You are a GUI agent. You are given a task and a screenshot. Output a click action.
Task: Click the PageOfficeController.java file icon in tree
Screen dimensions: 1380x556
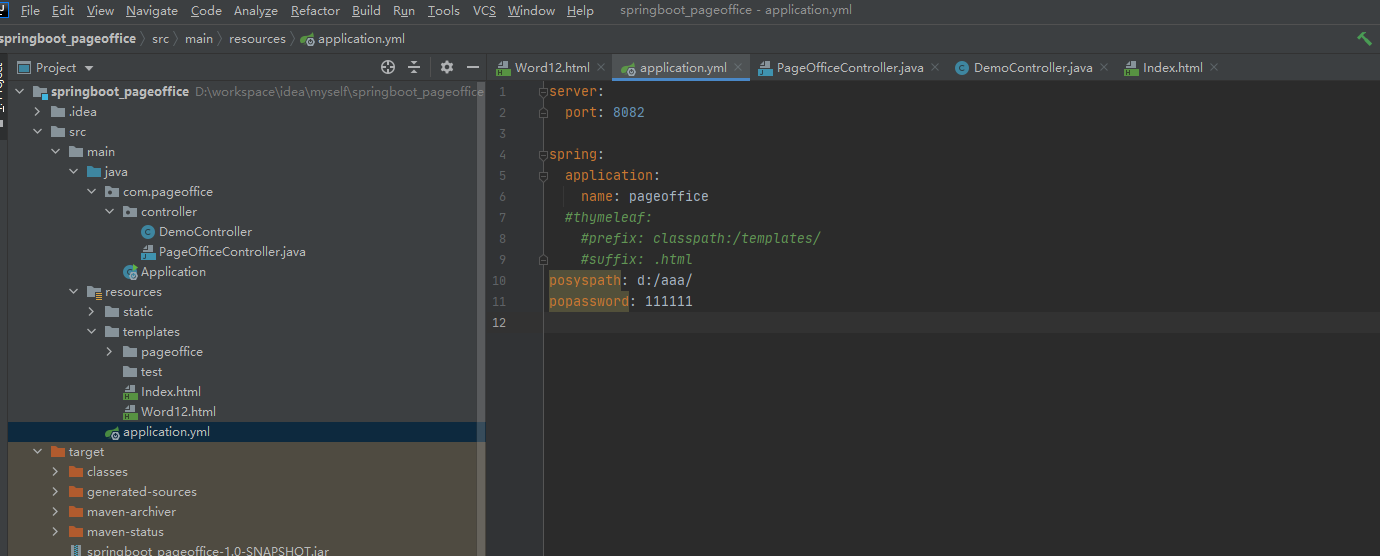149,252
